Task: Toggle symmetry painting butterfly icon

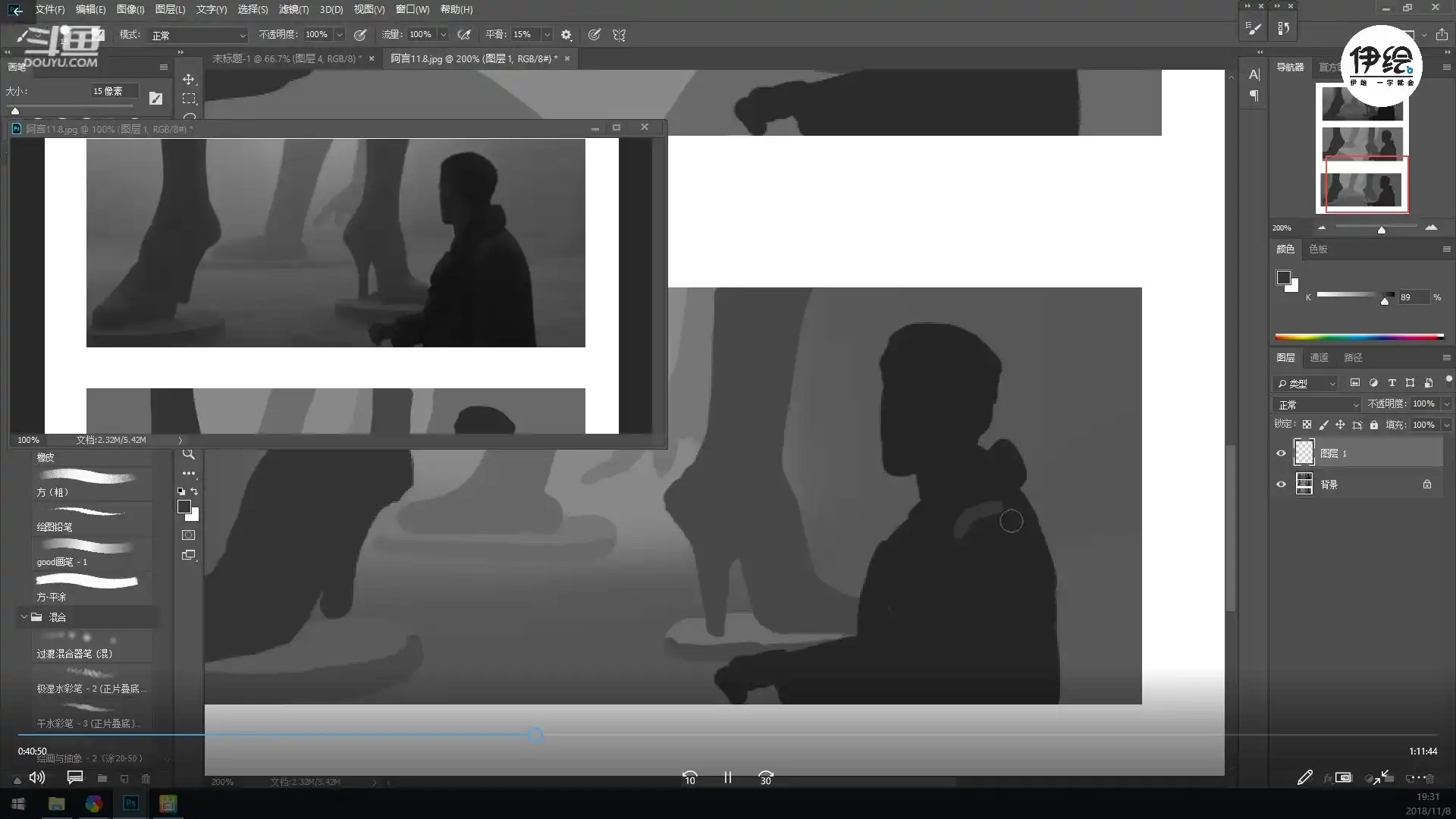Action: 619,35
